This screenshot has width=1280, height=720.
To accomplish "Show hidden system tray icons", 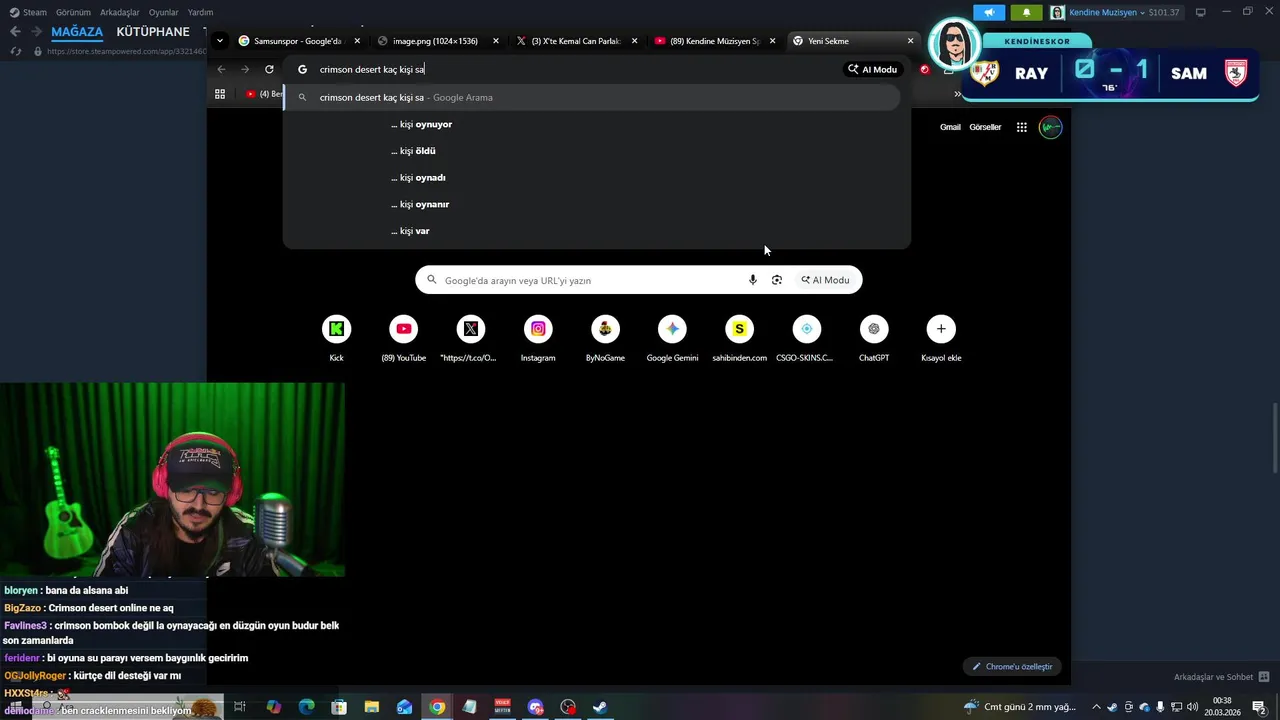I will tap(1096, 707).
